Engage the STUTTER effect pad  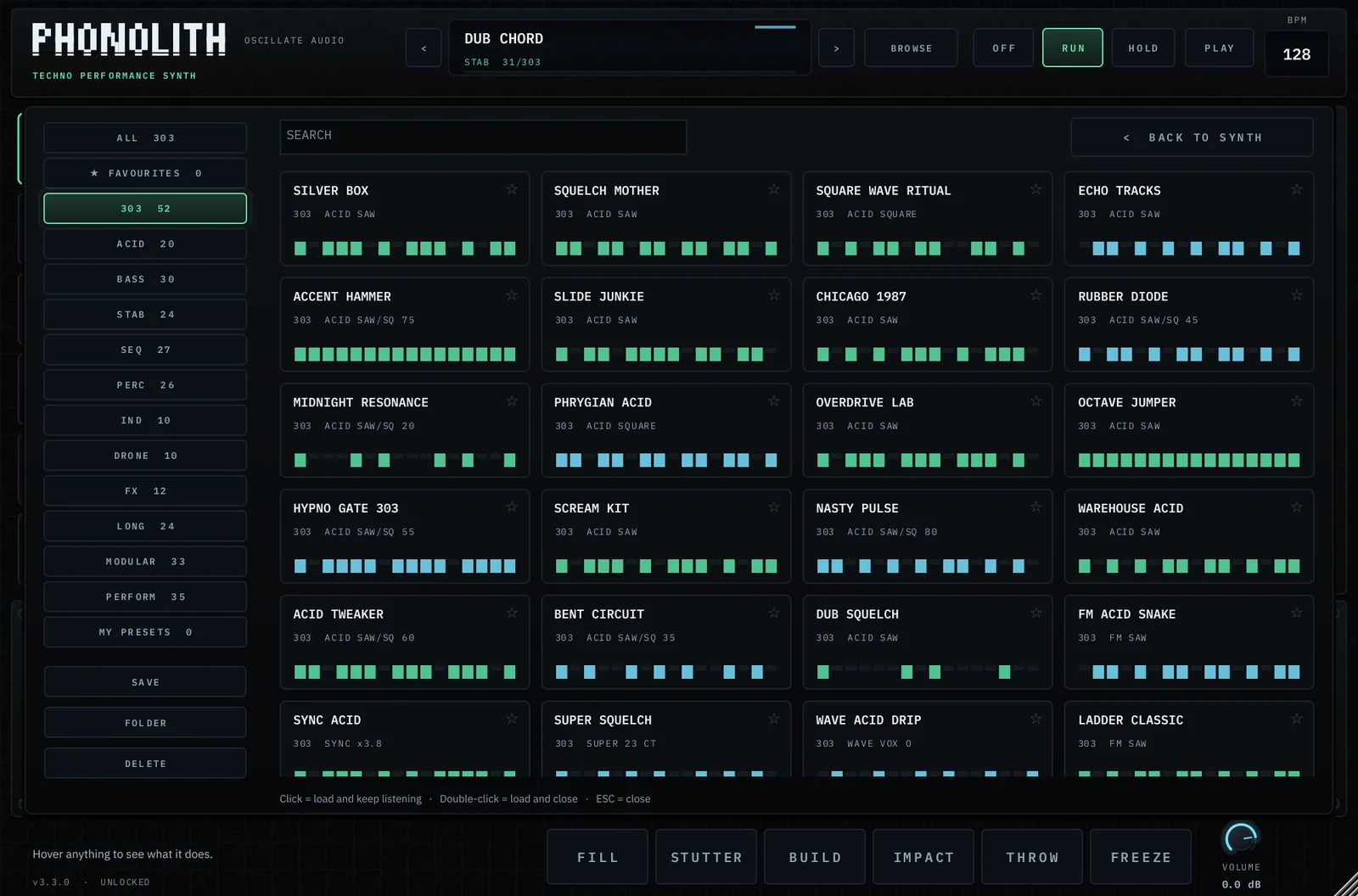click(x=706, y=857)
